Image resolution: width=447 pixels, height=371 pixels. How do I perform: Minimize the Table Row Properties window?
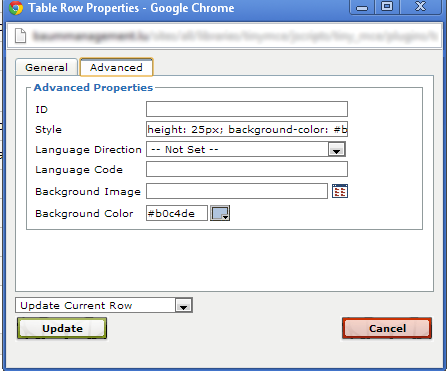(x=362, y=7)
